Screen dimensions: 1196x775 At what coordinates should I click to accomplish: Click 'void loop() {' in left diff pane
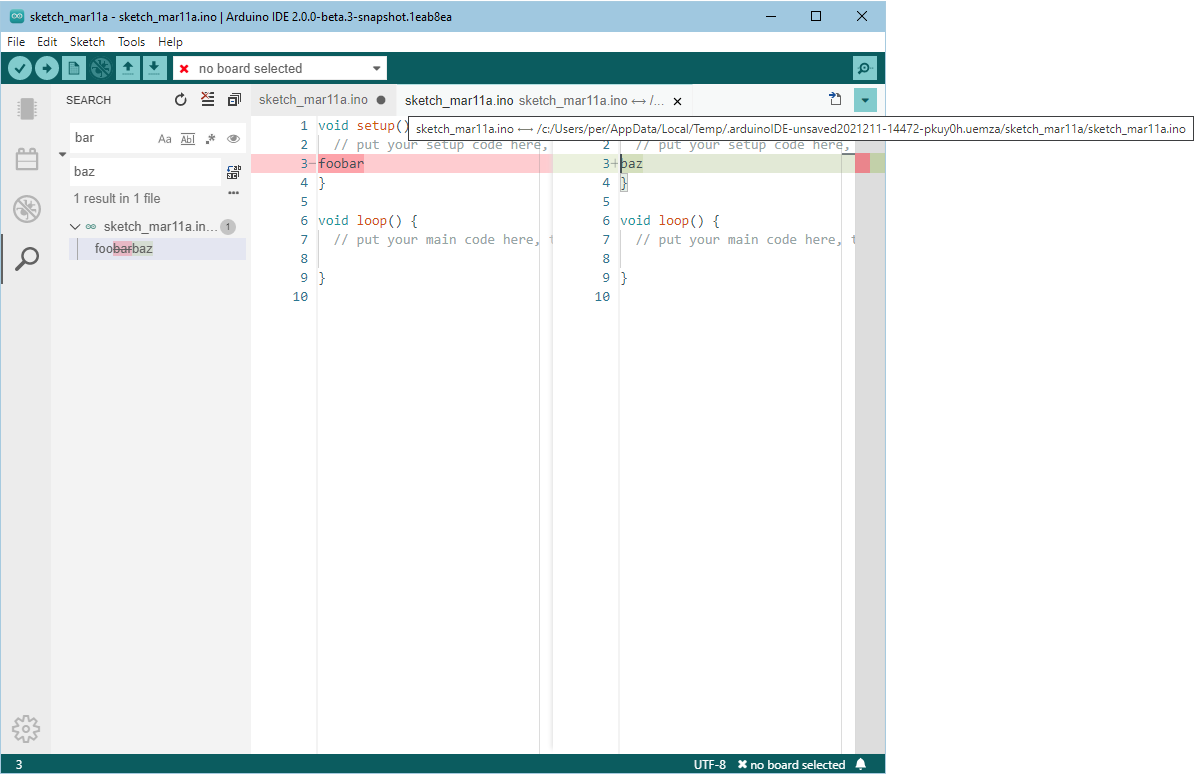368,220
